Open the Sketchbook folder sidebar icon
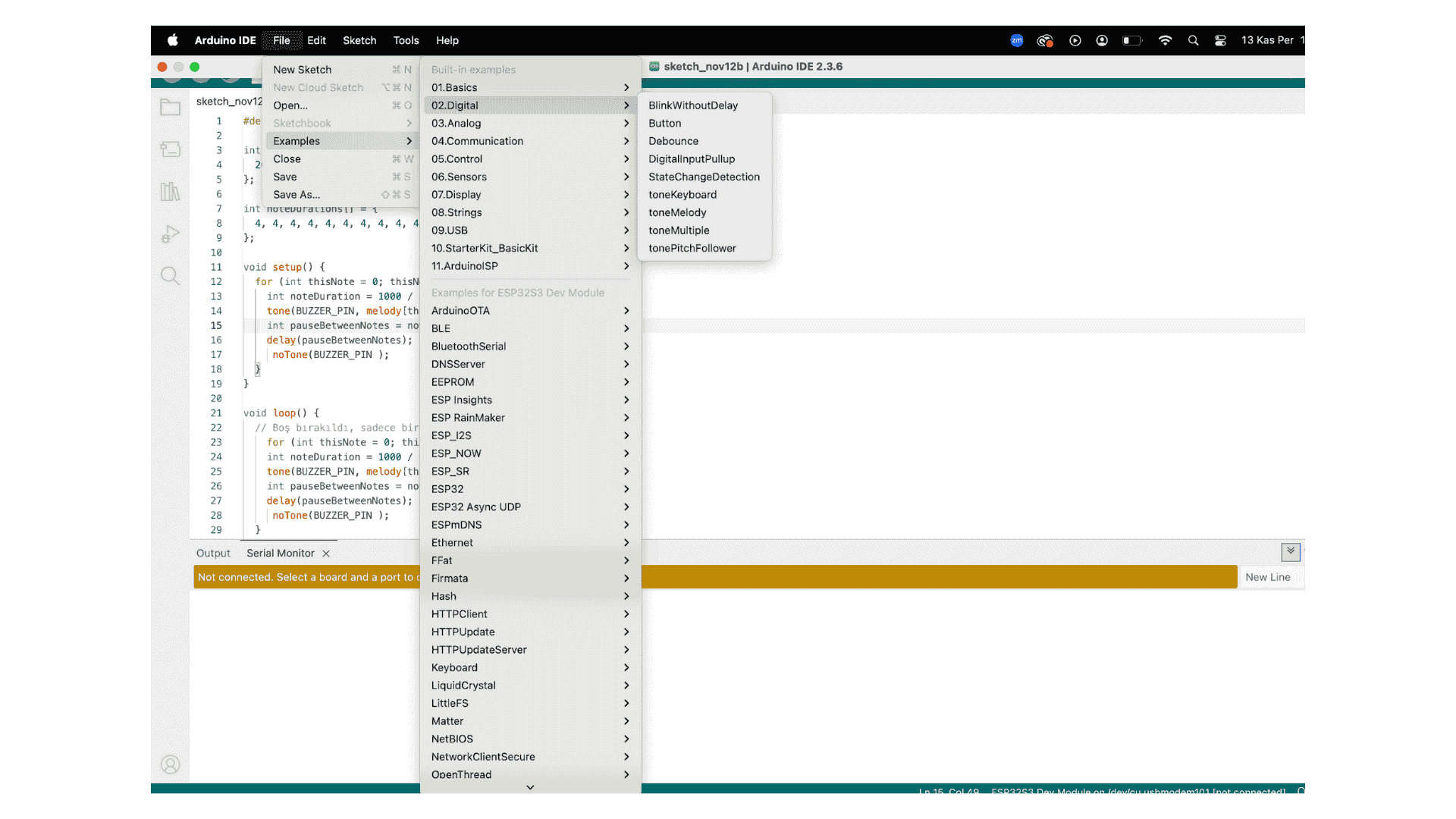The width and height of the screenshot is (1456, 819). click(170, 107)
